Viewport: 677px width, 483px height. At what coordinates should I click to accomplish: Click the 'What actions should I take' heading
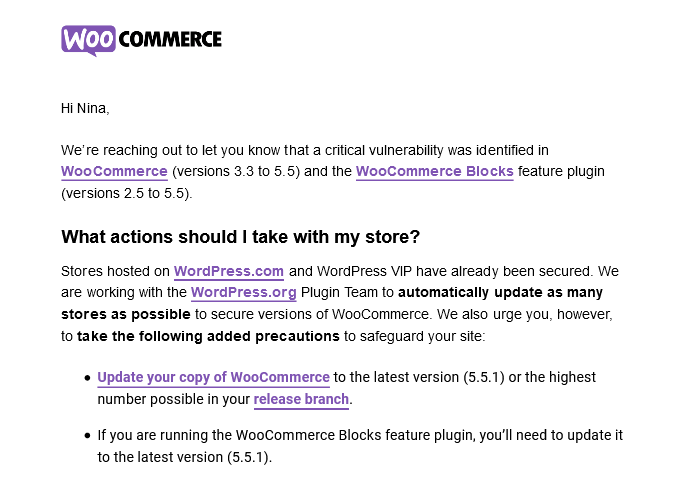[240, 237]
